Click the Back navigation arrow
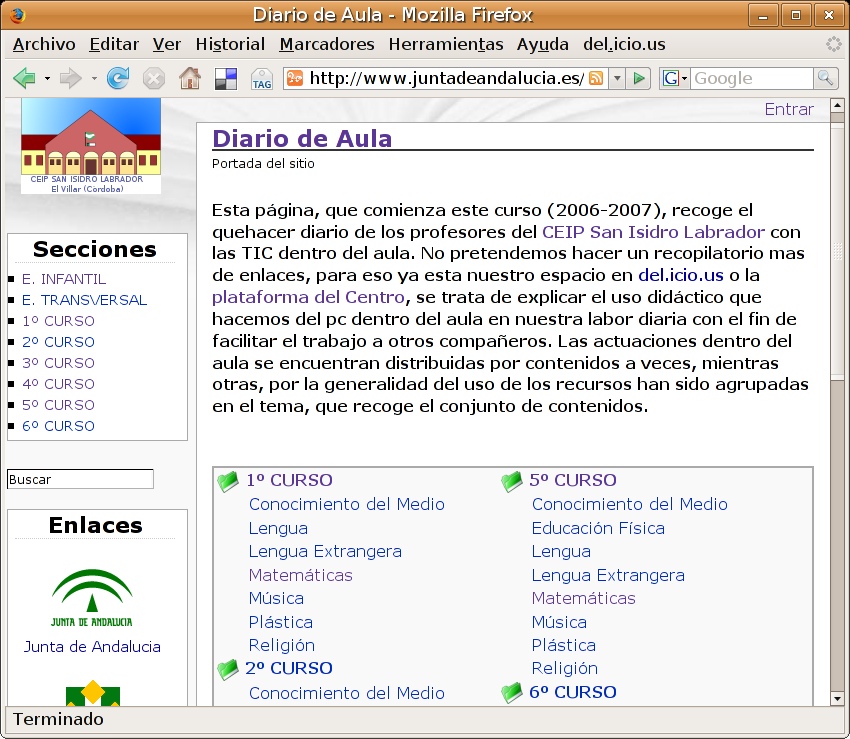 pyautogui.click(x=24, y=78)
